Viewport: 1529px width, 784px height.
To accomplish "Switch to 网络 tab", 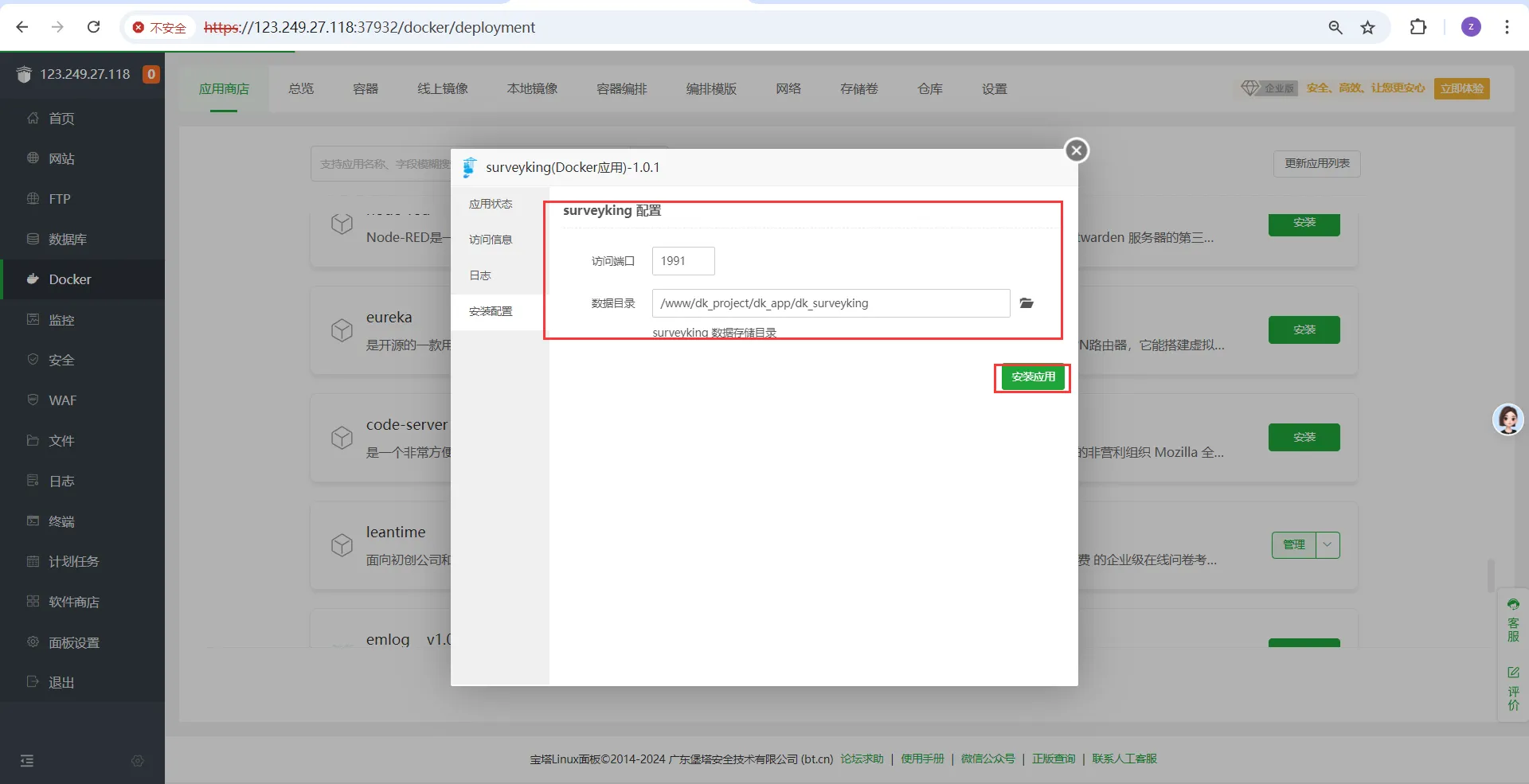I will point(788,88).
